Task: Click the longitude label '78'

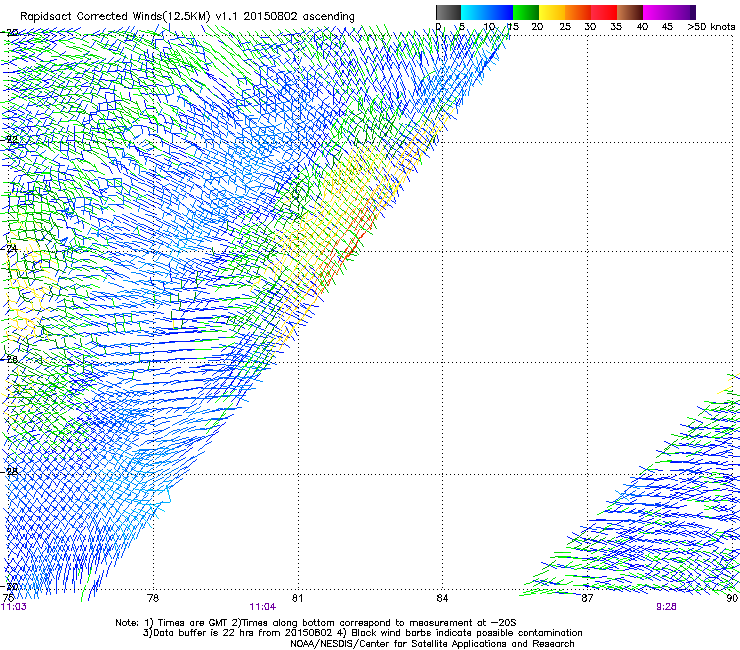Action: 153,598
